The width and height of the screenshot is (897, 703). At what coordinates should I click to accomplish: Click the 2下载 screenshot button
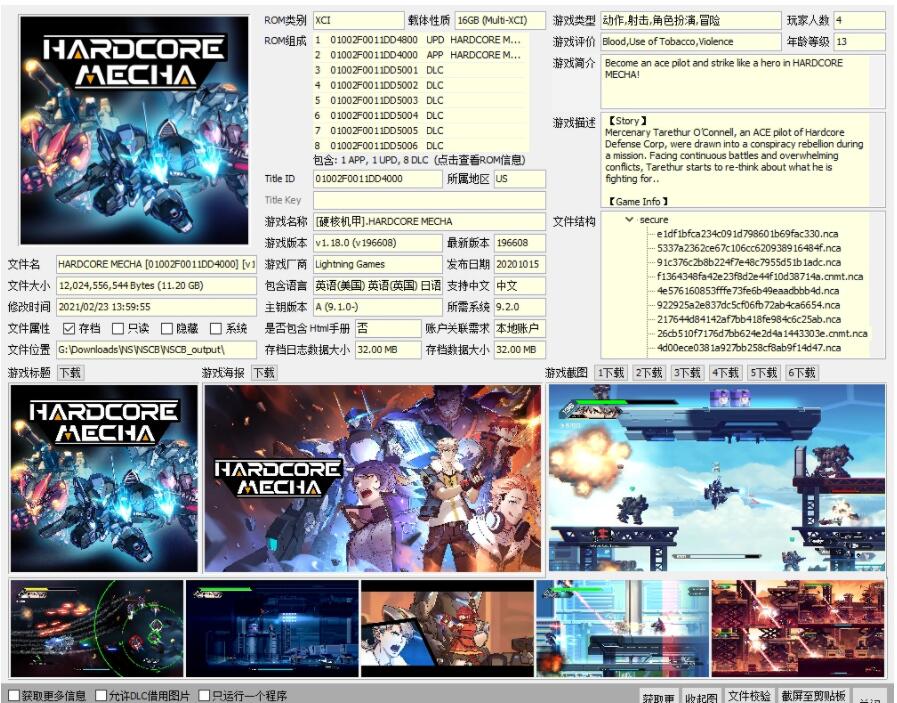[649, 373]
